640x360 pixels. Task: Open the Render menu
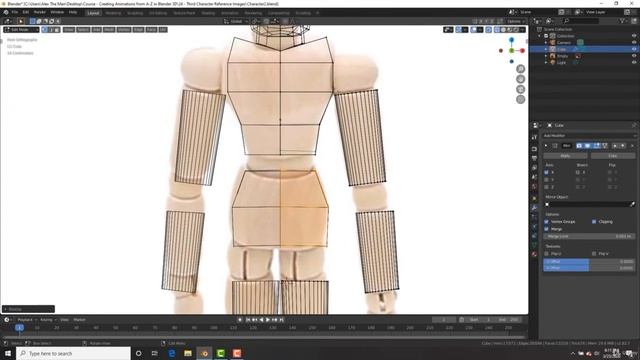point(40,12)
